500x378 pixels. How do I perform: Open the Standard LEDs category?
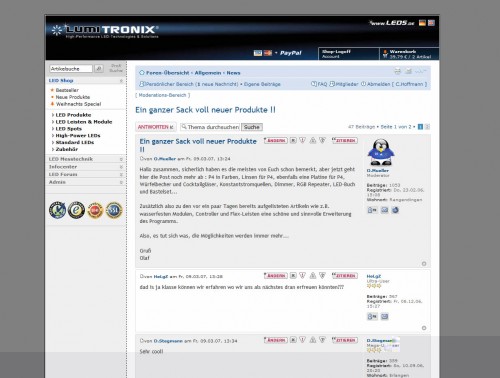75,142
